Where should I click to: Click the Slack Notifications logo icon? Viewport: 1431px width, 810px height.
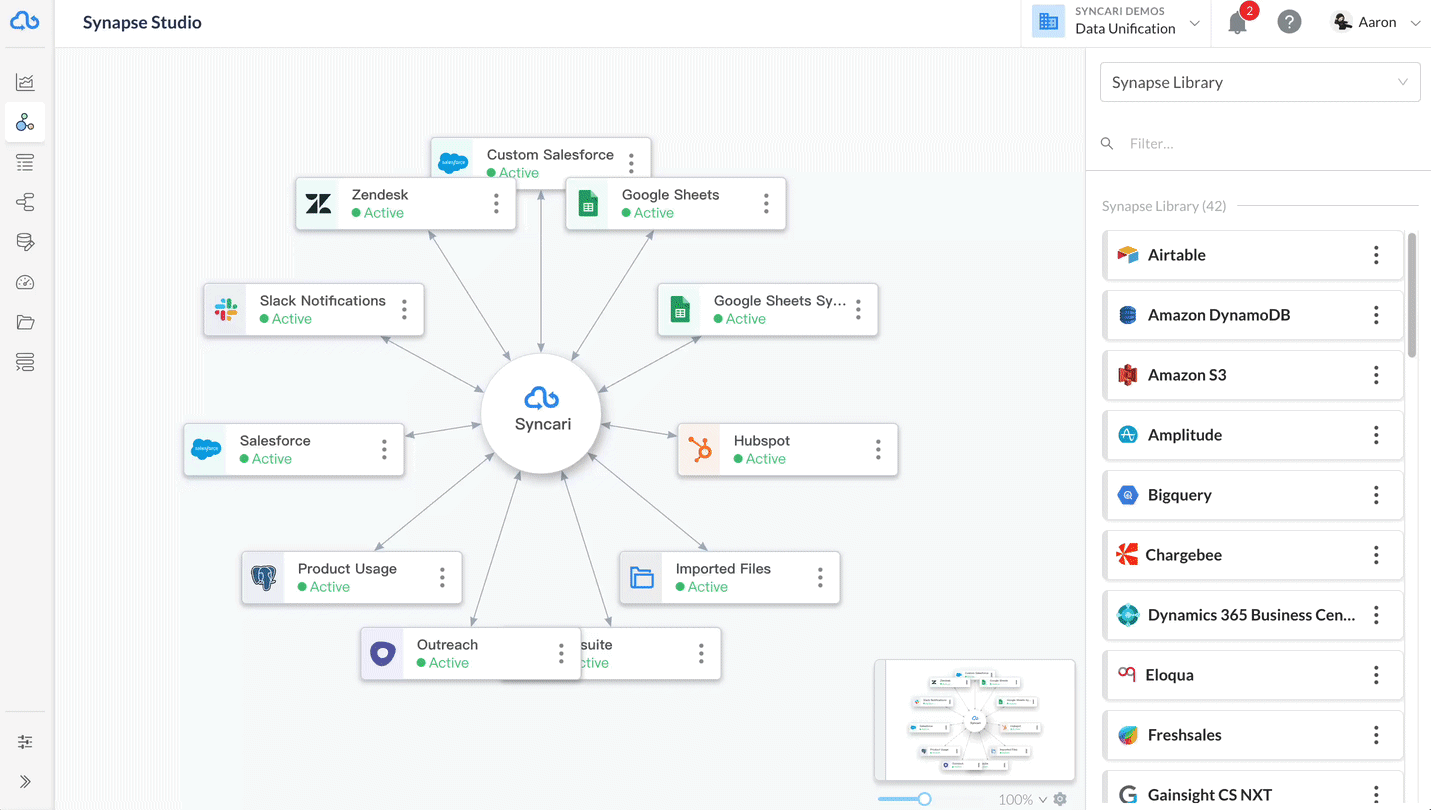226,310
